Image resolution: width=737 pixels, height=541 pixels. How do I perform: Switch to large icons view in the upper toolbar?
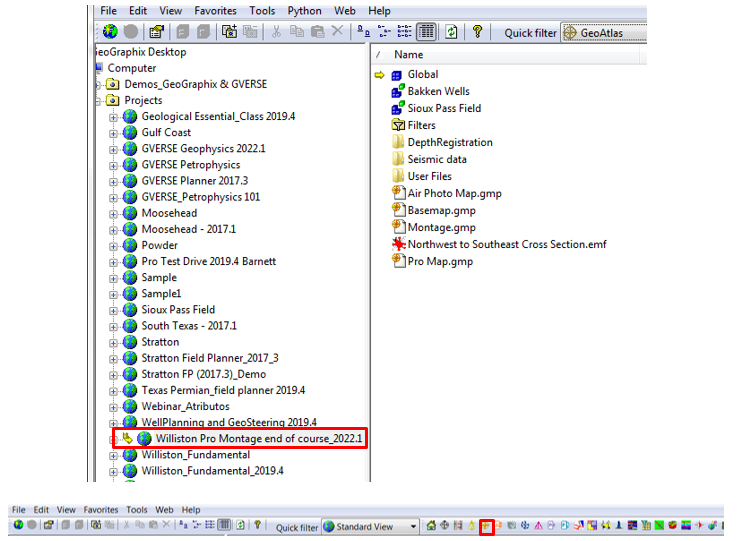tap(363, 31)
